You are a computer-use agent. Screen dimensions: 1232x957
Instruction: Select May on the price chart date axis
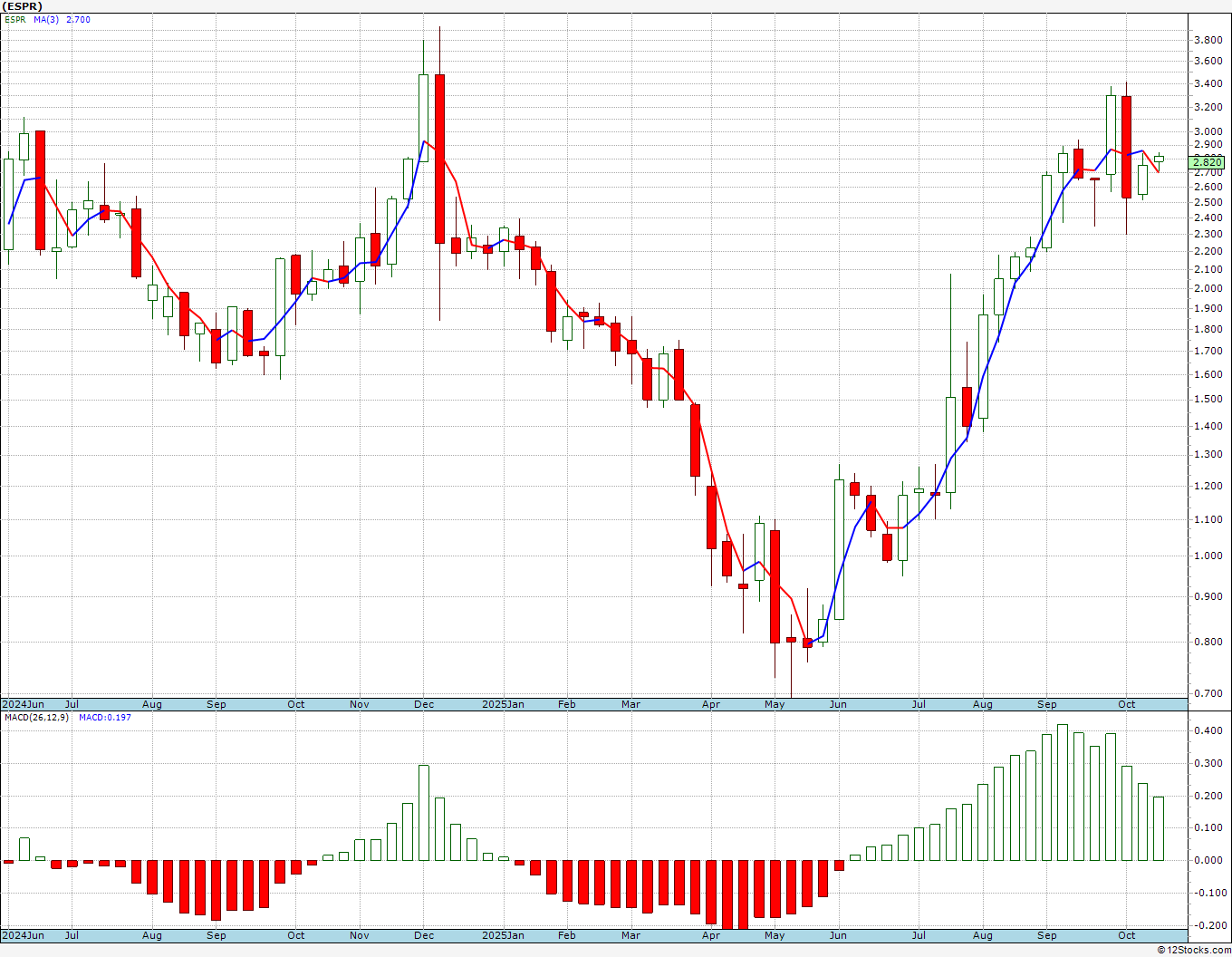pyautogui.click(x=775, y=704)
